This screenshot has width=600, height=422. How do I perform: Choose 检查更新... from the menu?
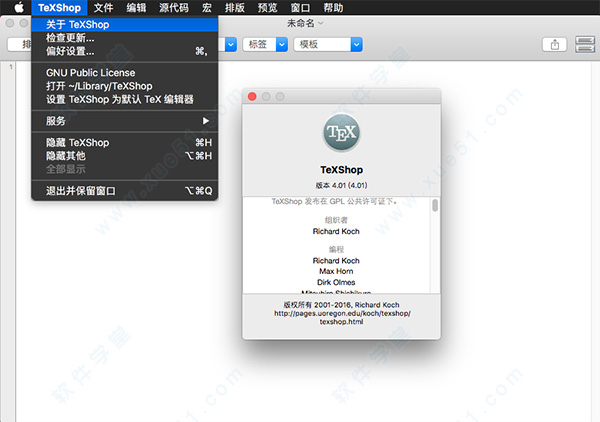click(125, 38)
